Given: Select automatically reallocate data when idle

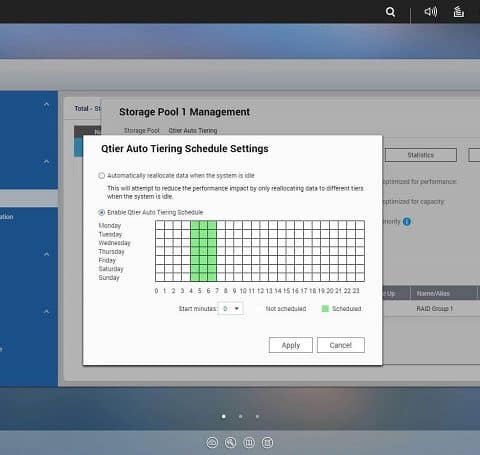Looking at the screenshot, I should click(102, 176).
